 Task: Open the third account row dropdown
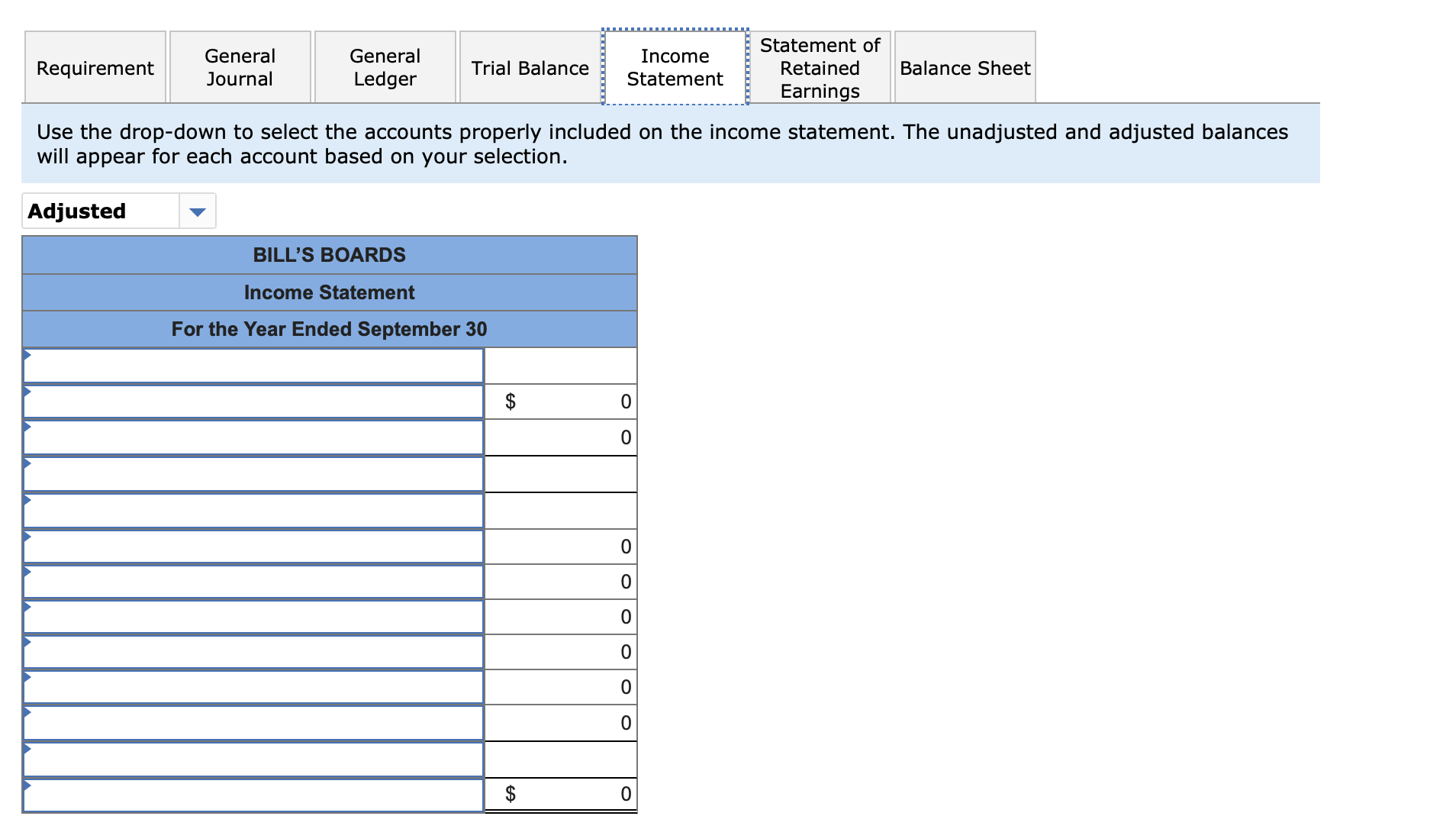point(253,437)
